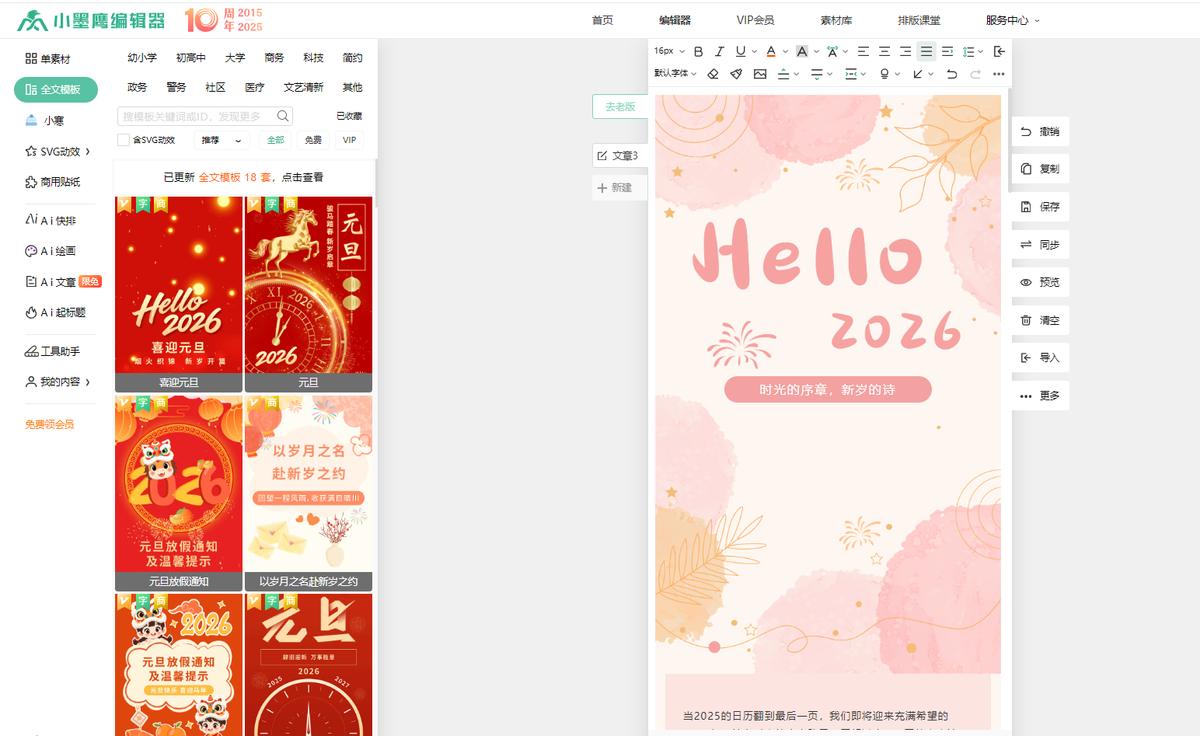Screen dimensions: 1200x736
Task: Apply italic formatting
Action: coord(719,51)
